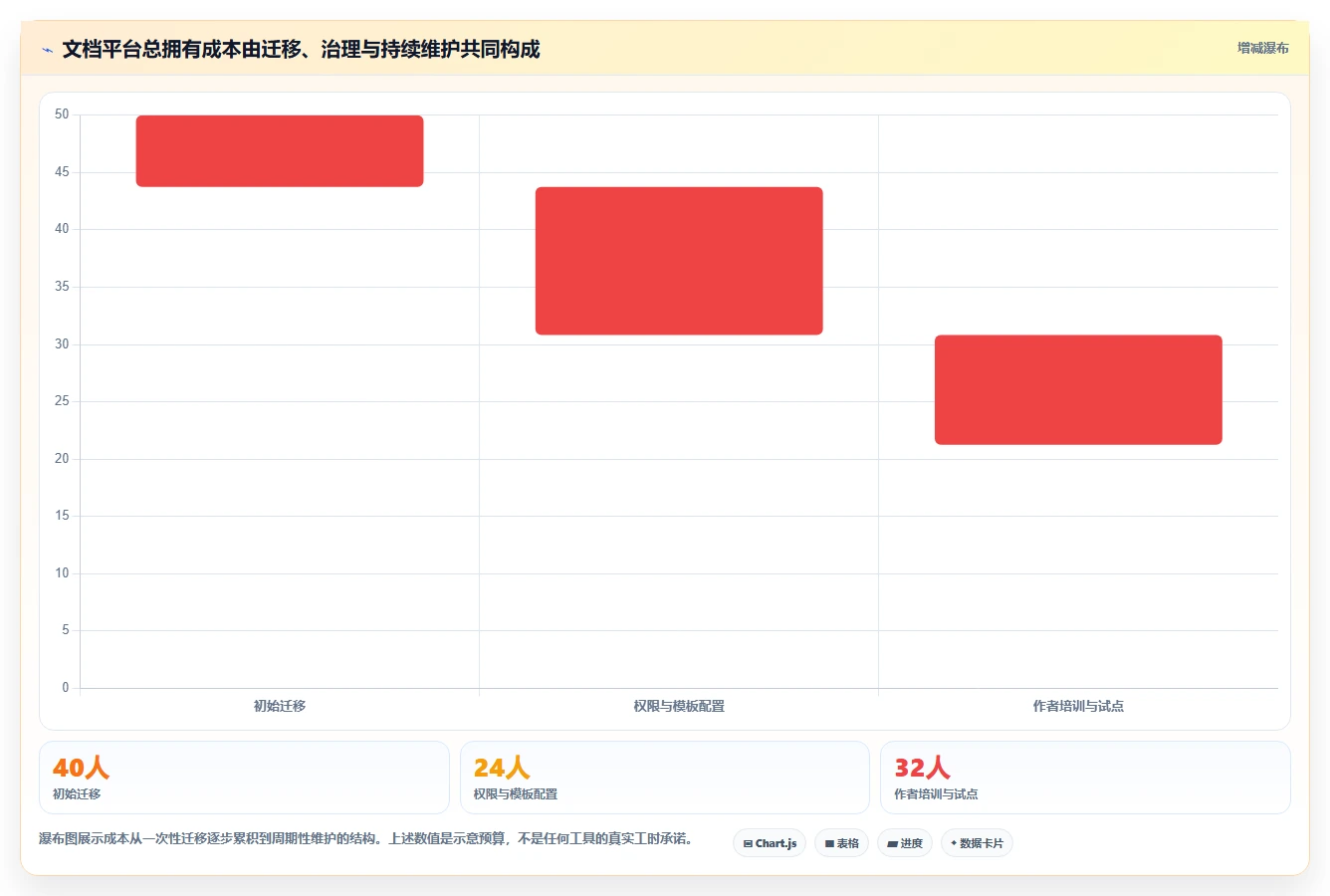Click the 40人 value text
The width and height of the screenshot is (1330, 896).
81,768
